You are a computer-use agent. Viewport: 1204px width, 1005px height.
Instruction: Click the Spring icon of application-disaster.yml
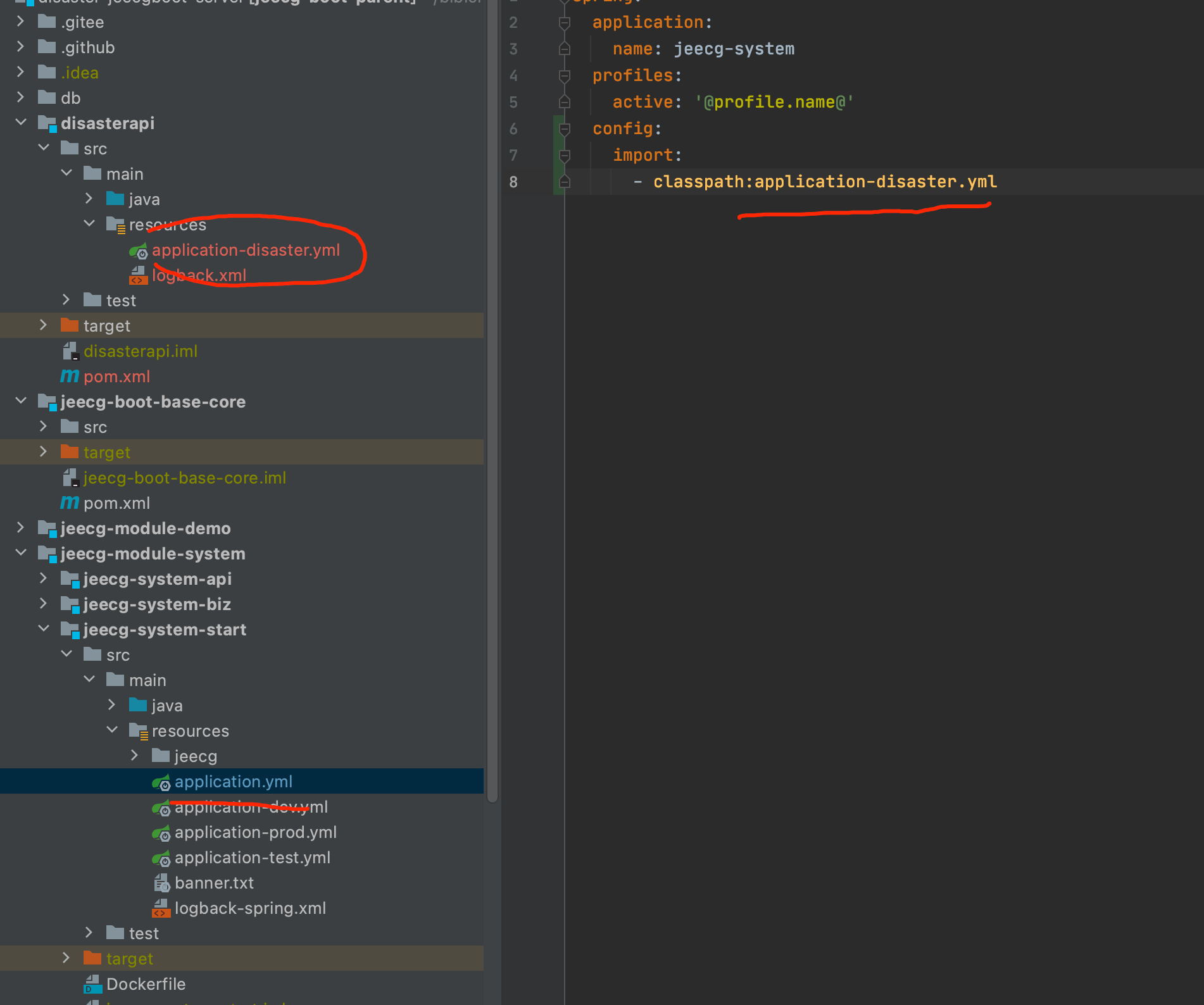pyautogui.click(x=139, y=251)
